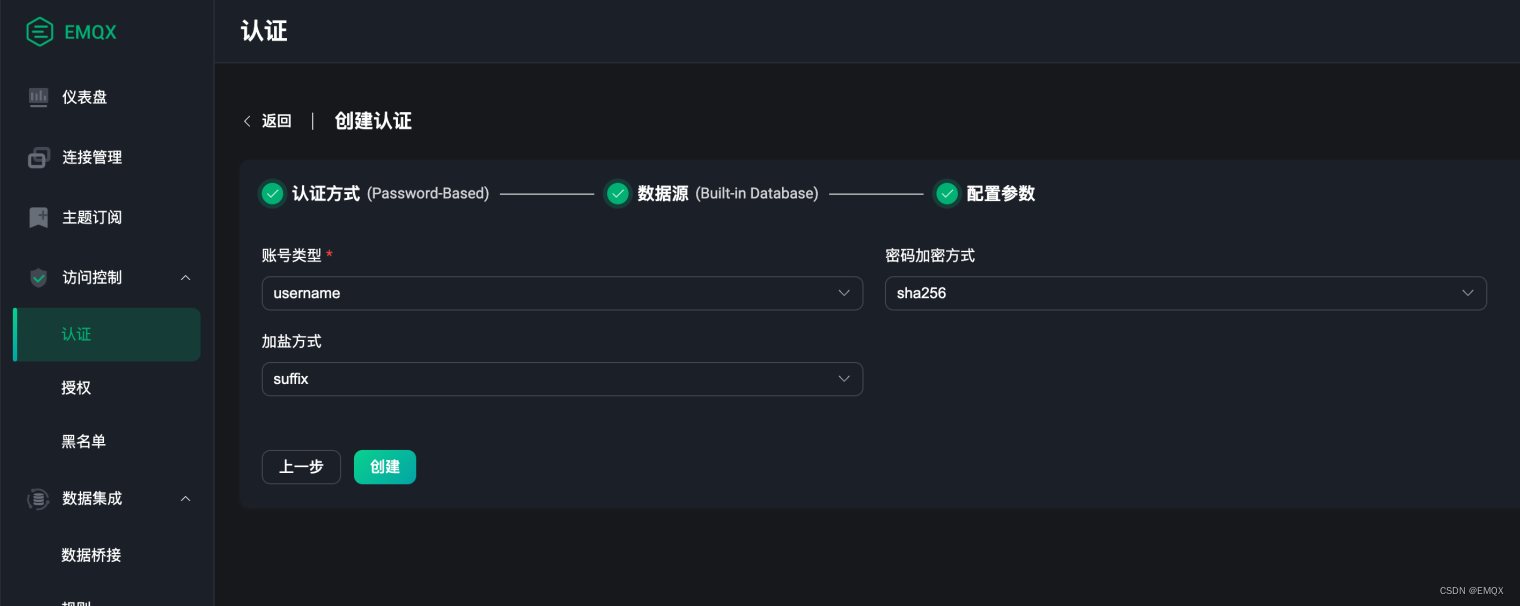Click the 配置参数 step label
1520x606 pixels.
[x=1001, y=193]
